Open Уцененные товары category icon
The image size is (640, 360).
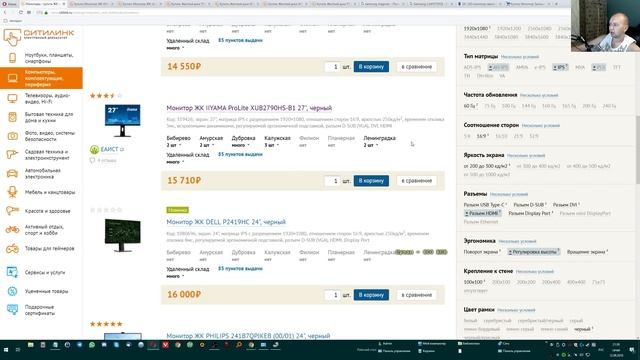point(13,291)
